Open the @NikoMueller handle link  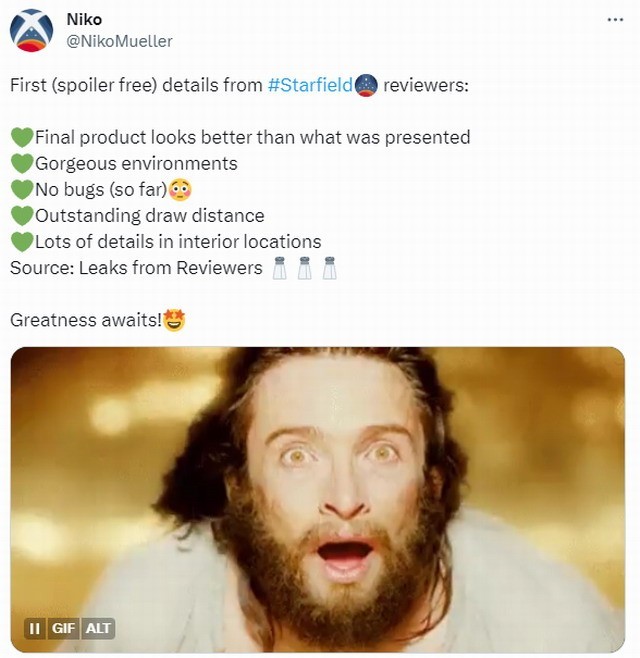coord(119,41)
